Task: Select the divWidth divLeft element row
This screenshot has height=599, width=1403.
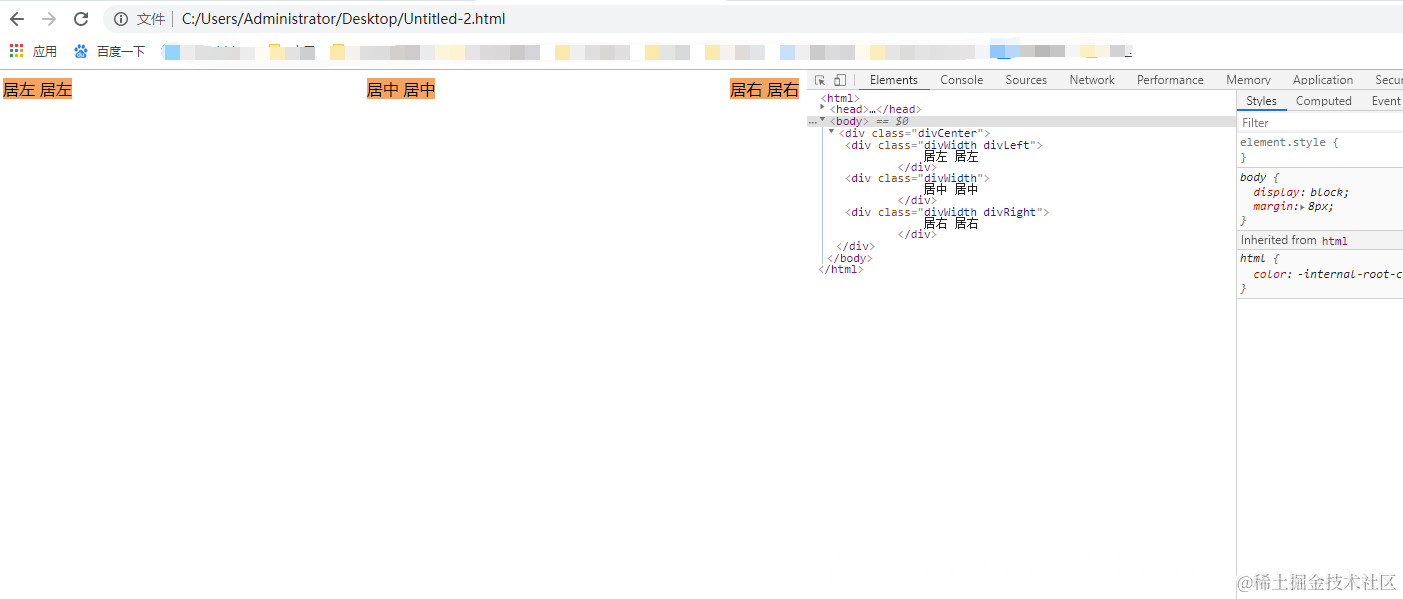Action: point(944,145)
